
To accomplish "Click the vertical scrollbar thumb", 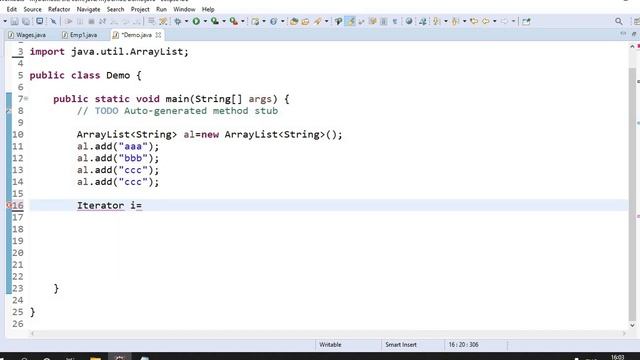I will point(632,195).
